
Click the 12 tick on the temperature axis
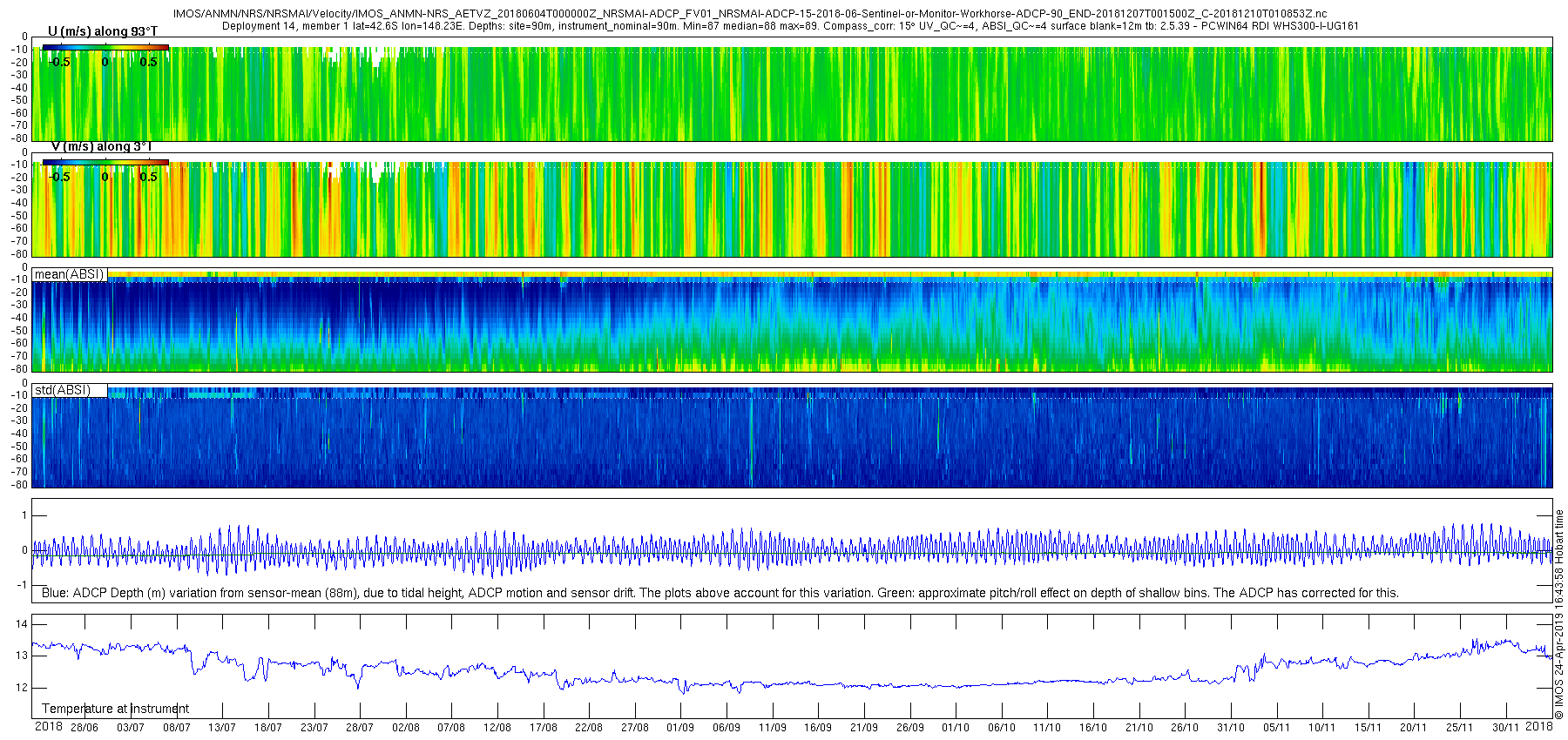(x=22, y=688)
